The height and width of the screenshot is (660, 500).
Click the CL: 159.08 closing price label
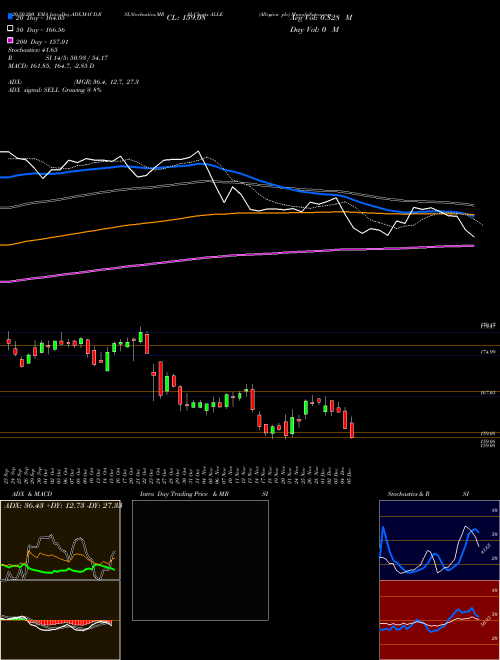tap(186, 18)
